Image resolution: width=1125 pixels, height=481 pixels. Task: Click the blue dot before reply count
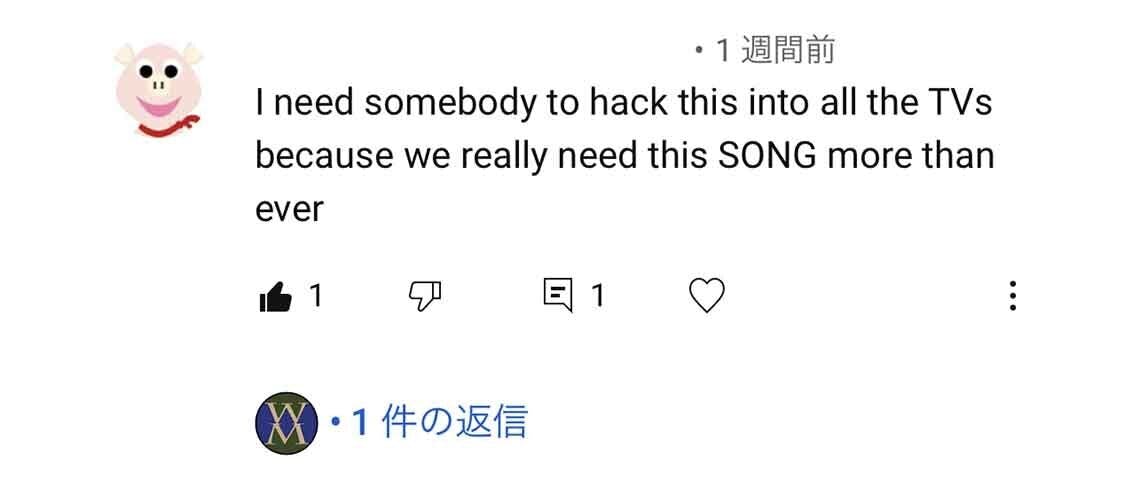[336, 423]
